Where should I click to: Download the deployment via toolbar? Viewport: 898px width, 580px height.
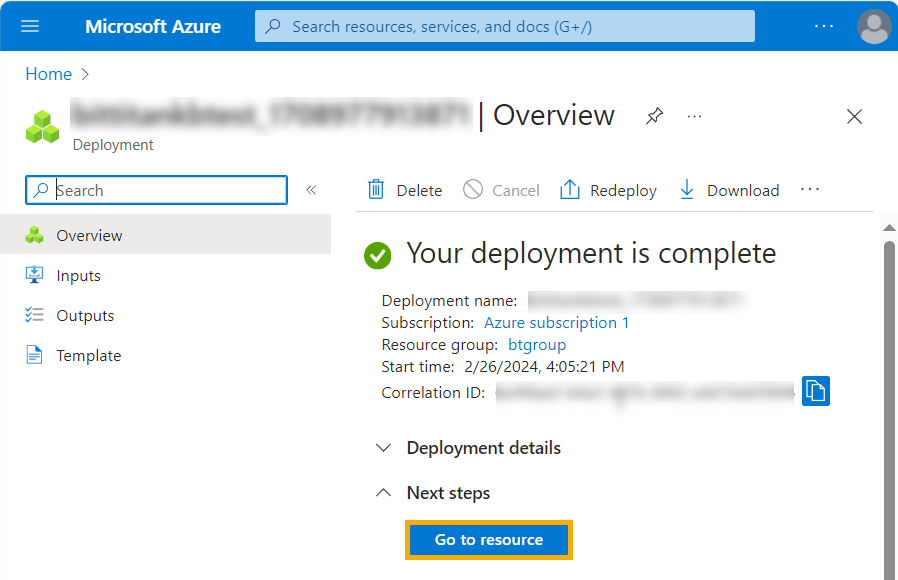729,190
